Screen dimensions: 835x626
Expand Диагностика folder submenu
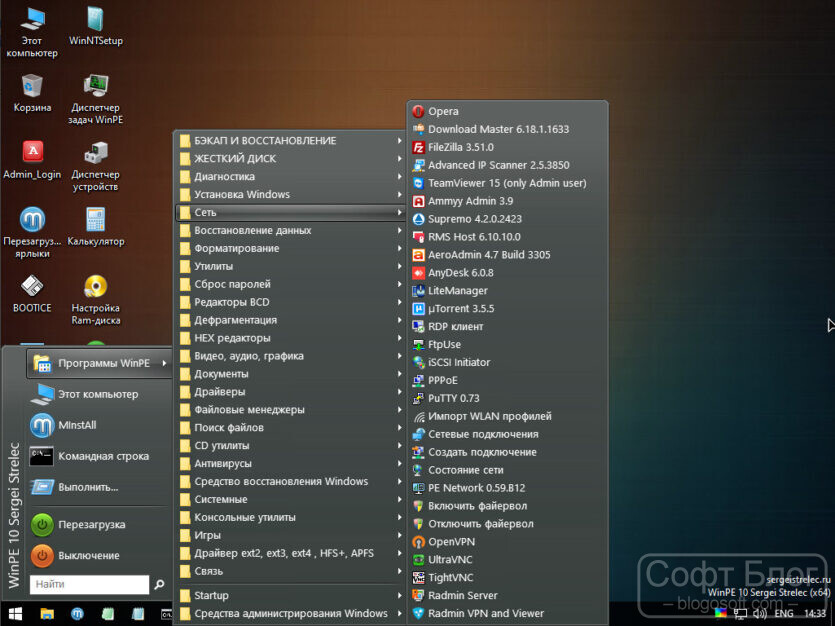[290, 177]
